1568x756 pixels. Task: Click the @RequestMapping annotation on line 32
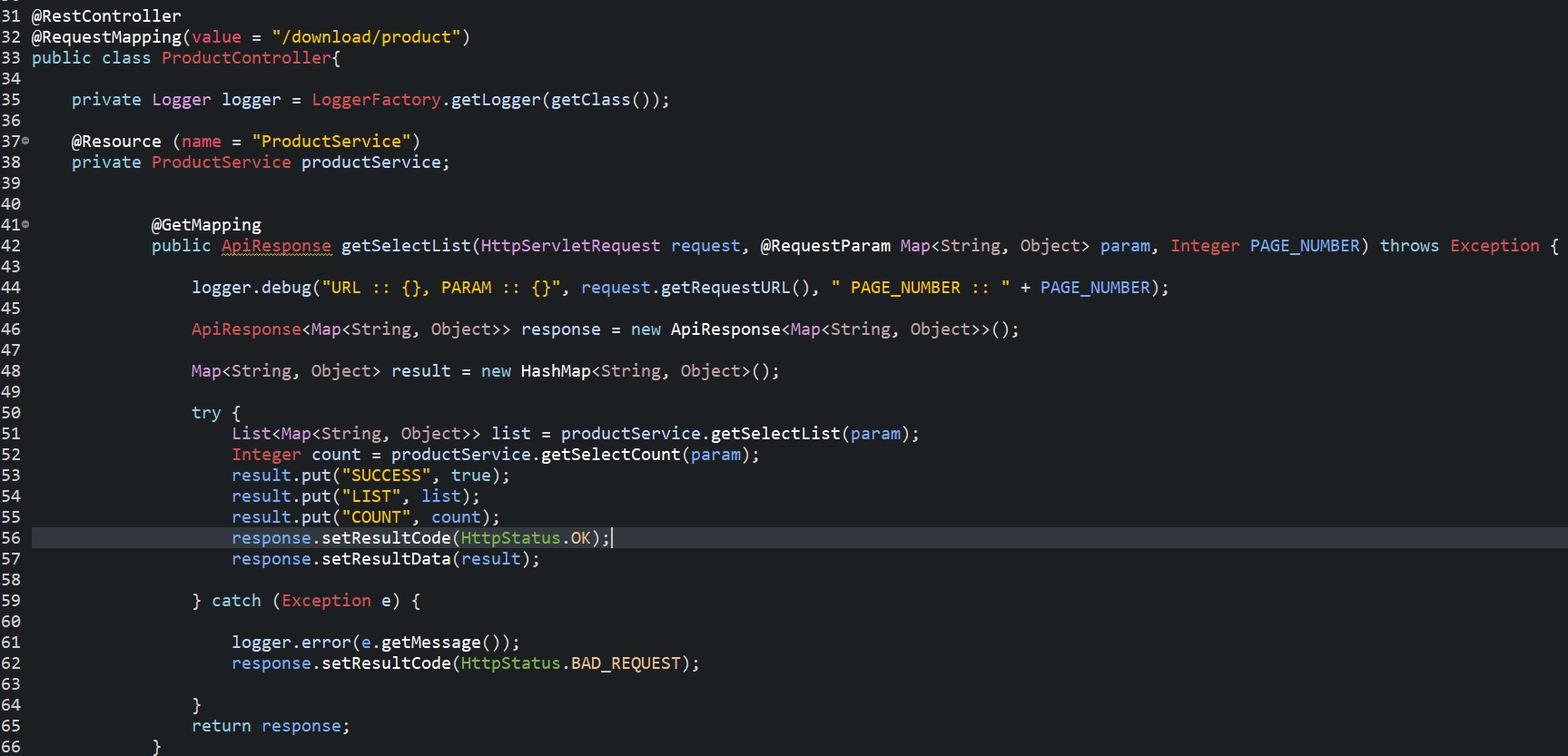[x=106, y=37]
